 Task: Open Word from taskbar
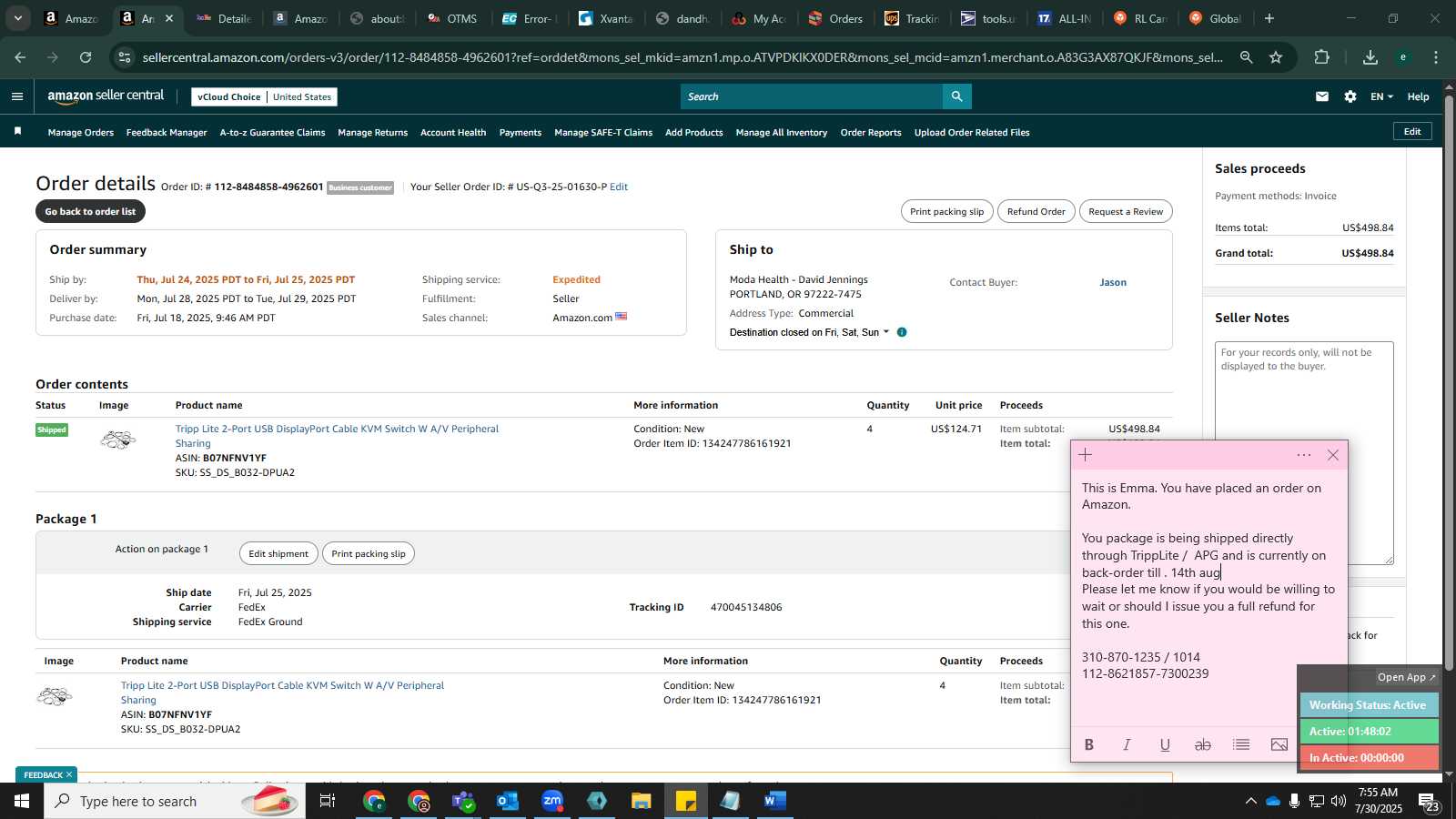(775, 801)
